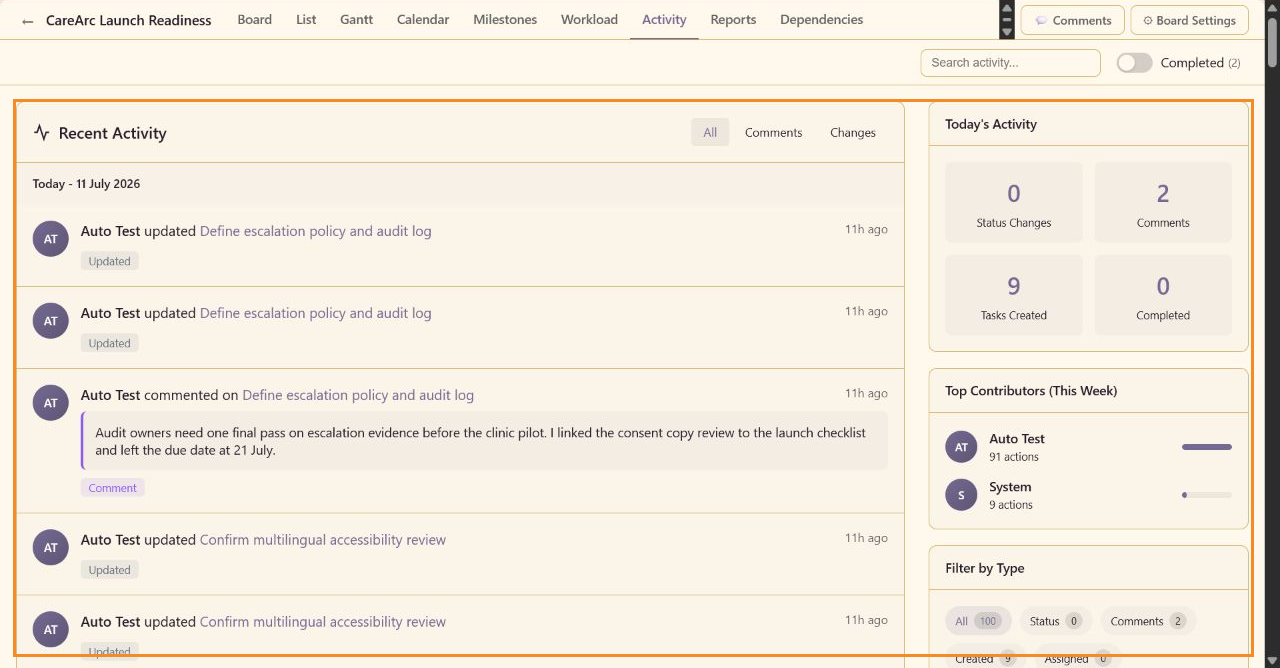Click the 'Top Contributors (This Week)' heading
Image resolution: width=1280 pixels, height=668 pixels.
1031,391
